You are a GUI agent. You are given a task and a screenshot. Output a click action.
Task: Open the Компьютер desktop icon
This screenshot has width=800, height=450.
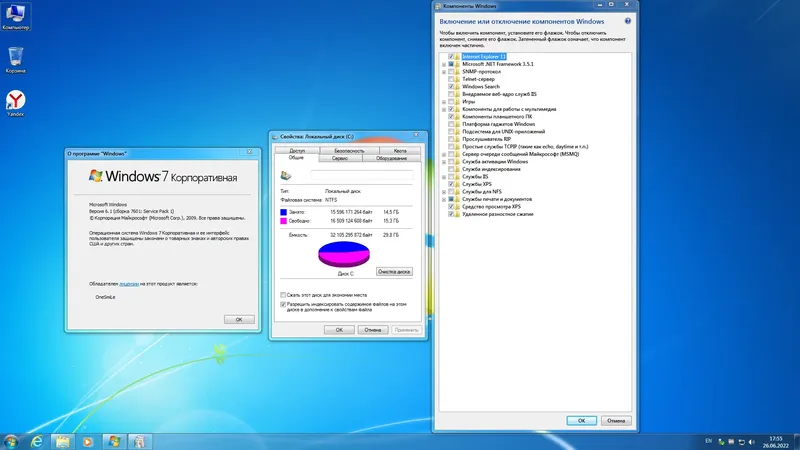point(15,16)
